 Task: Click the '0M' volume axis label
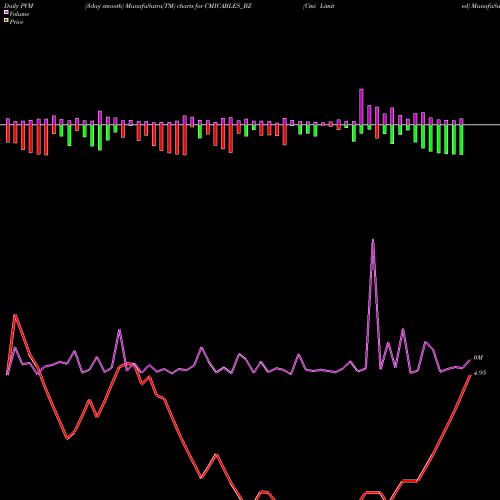478,358
